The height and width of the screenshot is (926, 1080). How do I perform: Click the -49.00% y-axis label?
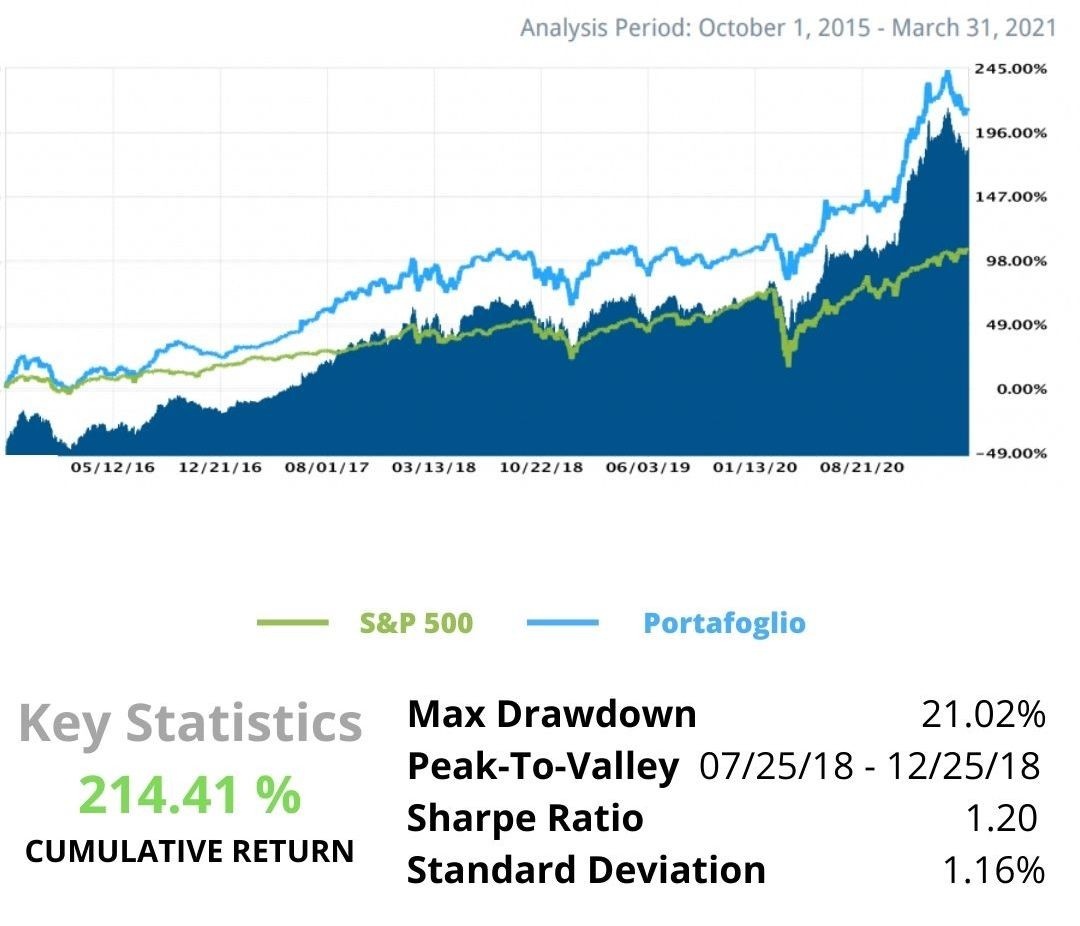[1009, 453]
